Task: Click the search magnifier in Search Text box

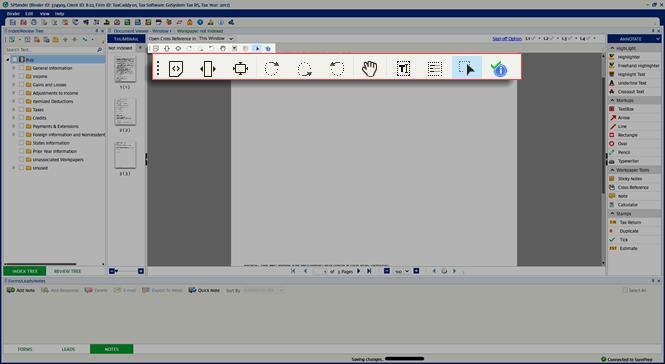Action: [x=100, y=50]
